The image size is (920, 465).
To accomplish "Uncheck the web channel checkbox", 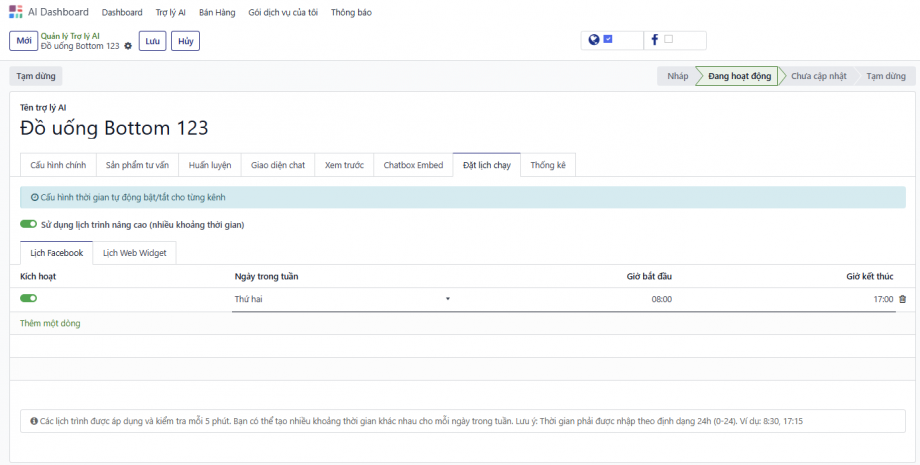I will click(608, 40).
